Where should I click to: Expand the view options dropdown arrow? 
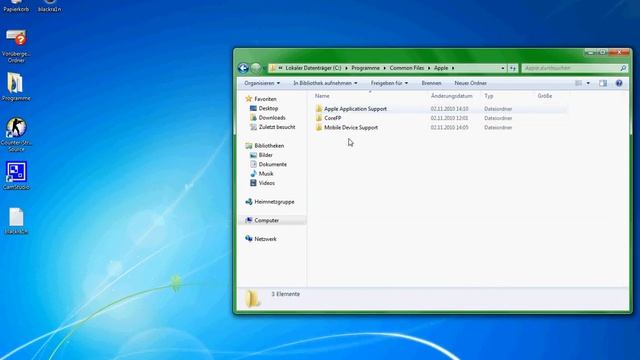coord(588,83)
